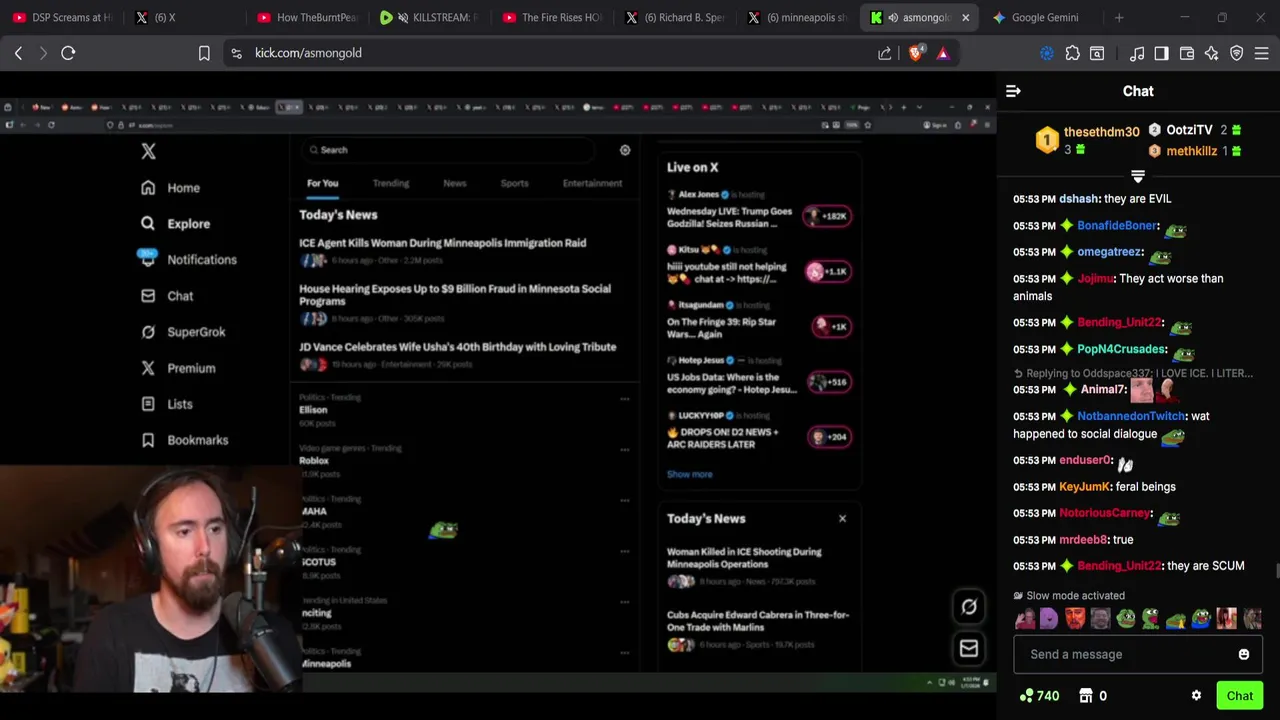Click thesethdm30 top gifter entry

coord(1087,140)
